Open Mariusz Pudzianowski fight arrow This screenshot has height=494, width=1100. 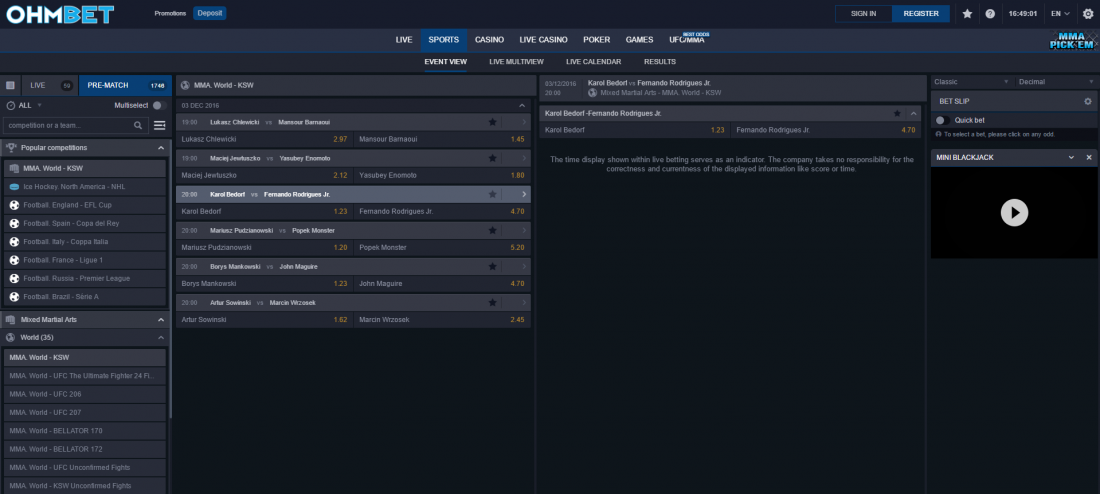[x=523, y=230]
